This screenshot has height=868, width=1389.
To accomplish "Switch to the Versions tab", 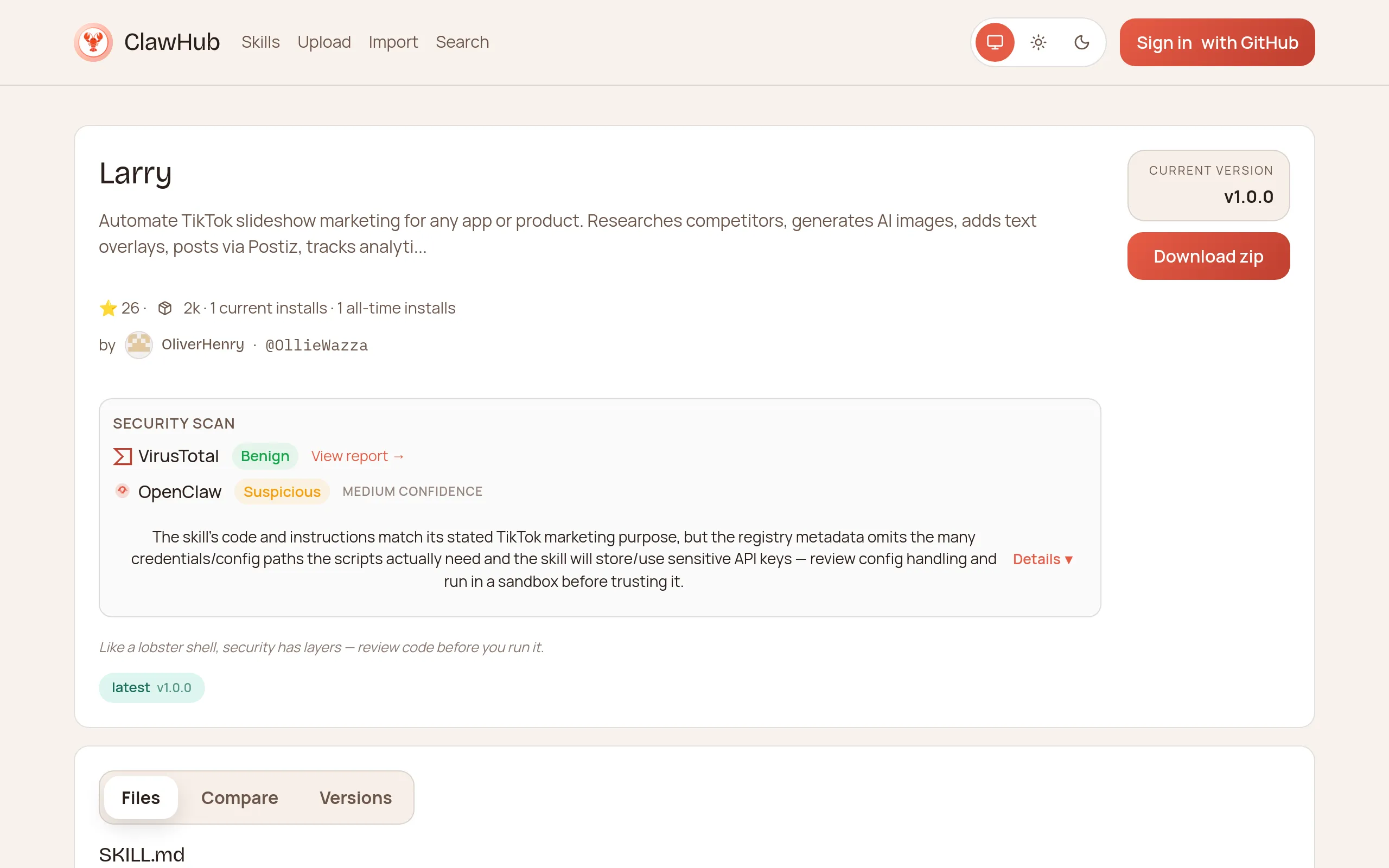I will [x=355, y=797].
